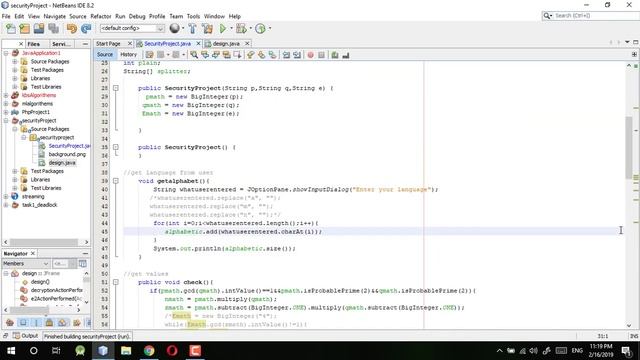The height and width of the screenshot is (360, 640).
Task: Click the Profile Project toolbar icon
Action: [260, 28]
